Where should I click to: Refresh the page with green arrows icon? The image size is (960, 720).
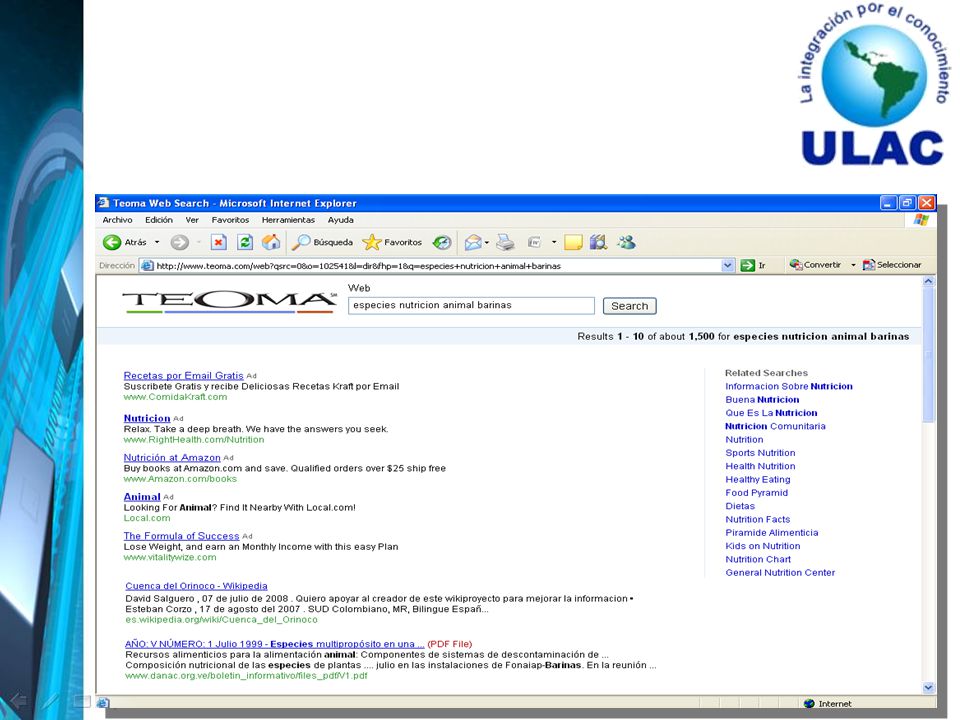245,242
